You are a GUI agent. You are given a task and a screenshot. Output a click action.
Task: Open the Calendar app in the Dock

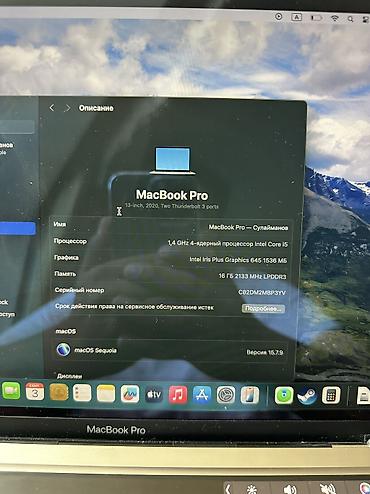pyautogui.click(x=35, y=392)
